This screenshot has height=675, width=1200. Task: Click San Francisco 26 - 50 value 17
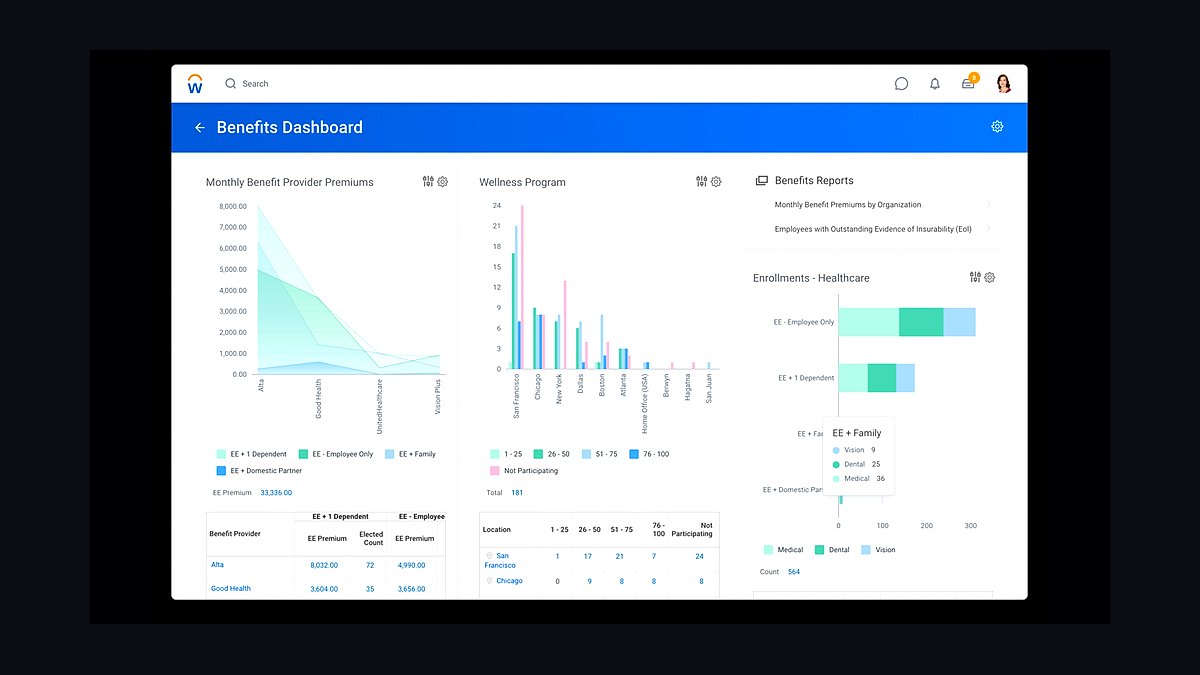(588, 556)
